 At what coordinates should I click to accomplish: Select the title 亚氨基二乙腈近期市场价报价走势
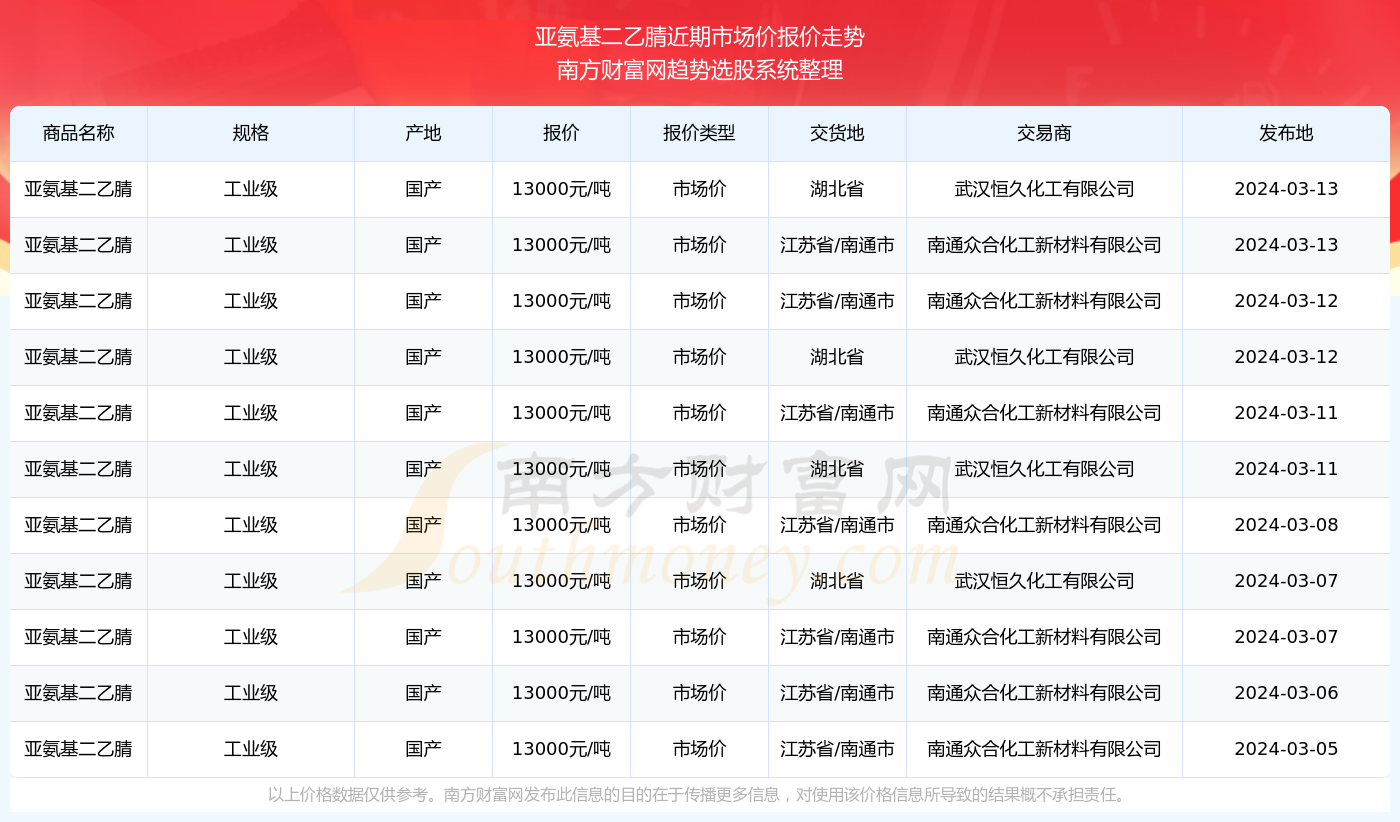(x=700, y=38)
